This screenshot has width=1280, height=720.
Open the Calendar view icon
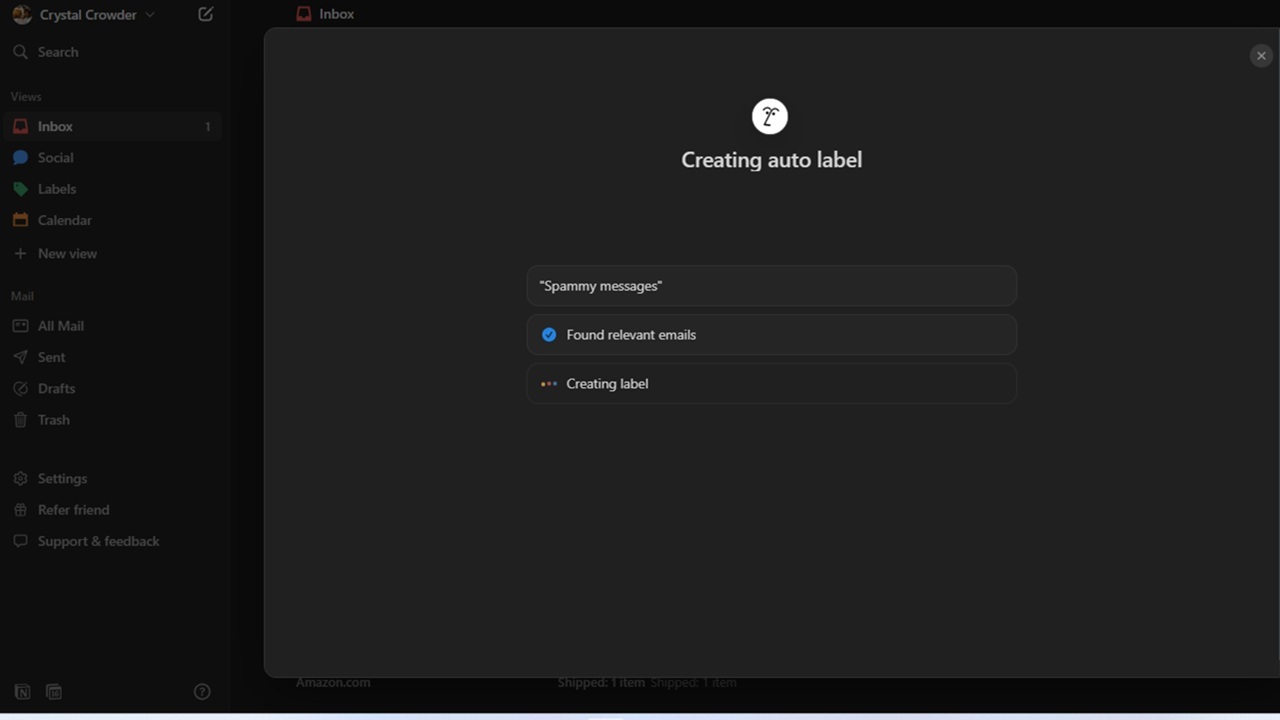point(20,220)
